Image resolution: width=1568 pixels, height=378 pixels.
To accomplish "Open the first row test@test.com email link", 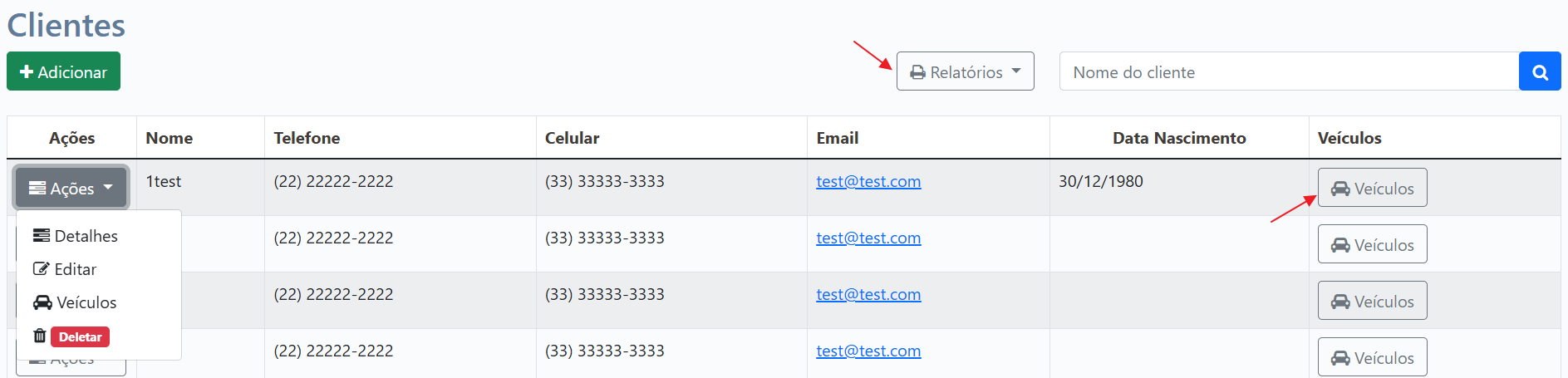I will [868, 181].
